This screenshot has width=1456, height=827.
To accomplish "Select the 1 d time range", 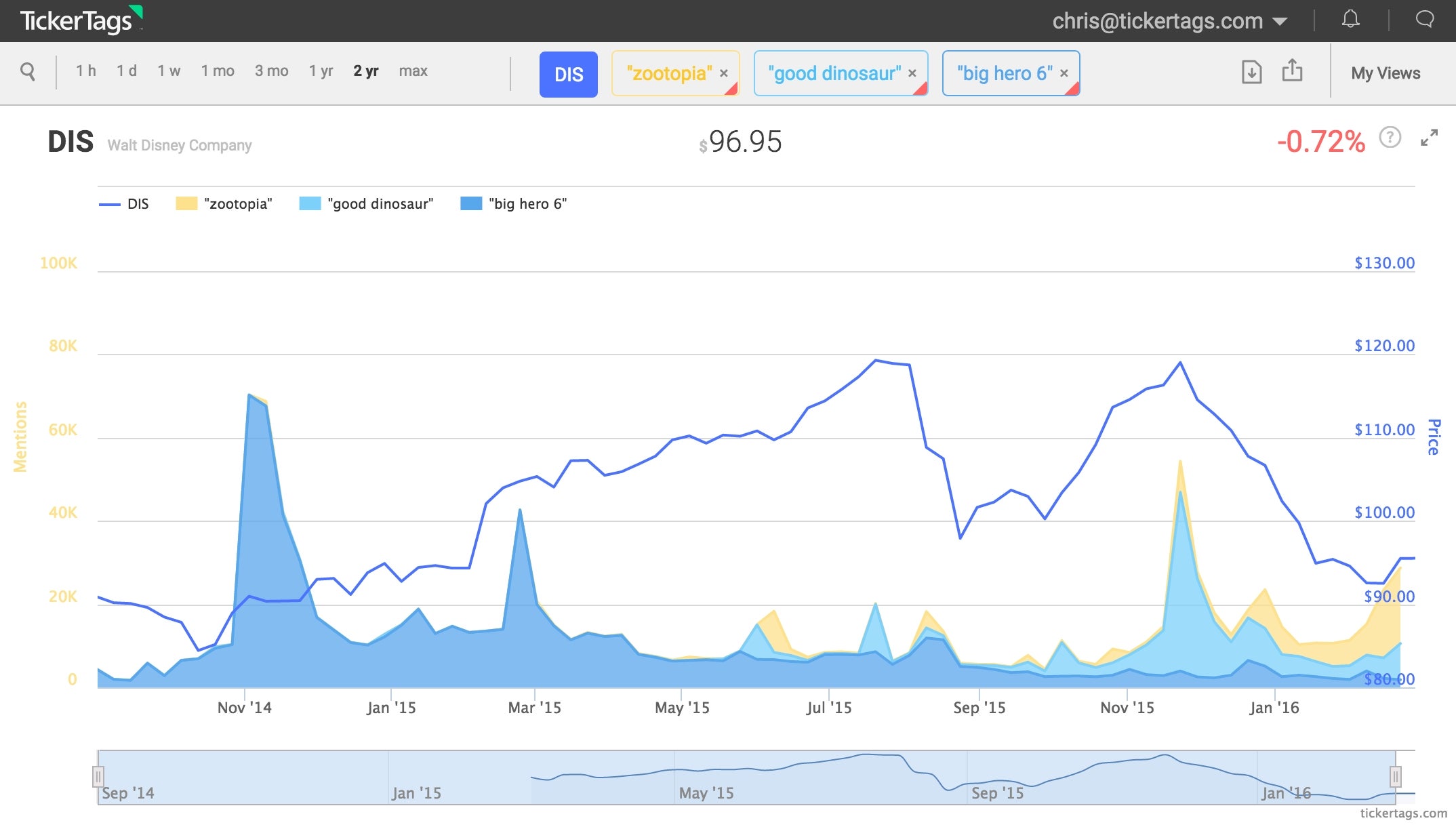I will point(127,71).
